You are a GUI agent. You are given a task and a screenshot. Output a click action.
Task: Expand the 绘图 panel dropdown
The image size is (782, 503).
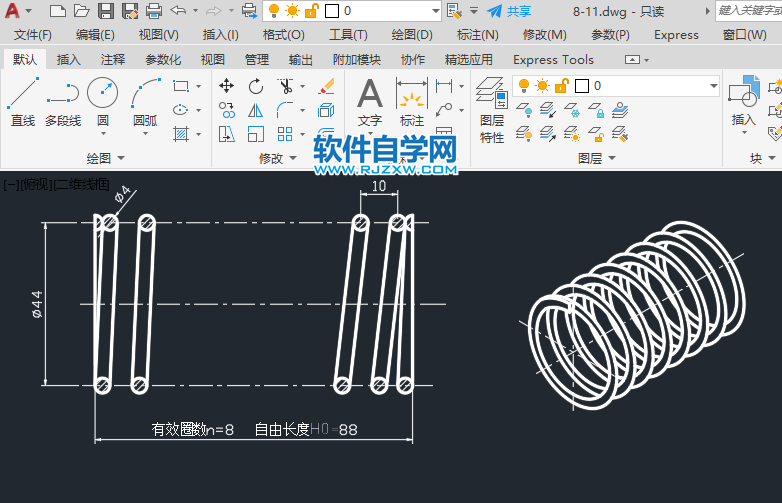pyautogui.click(x=121, y=159)
